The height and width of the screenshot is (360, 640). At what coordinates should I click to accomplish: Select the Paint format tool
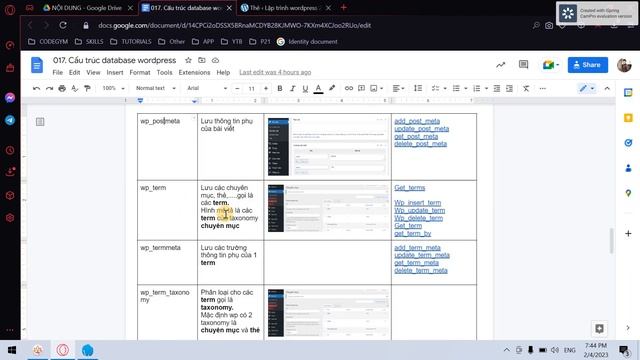tap(87, 88)
